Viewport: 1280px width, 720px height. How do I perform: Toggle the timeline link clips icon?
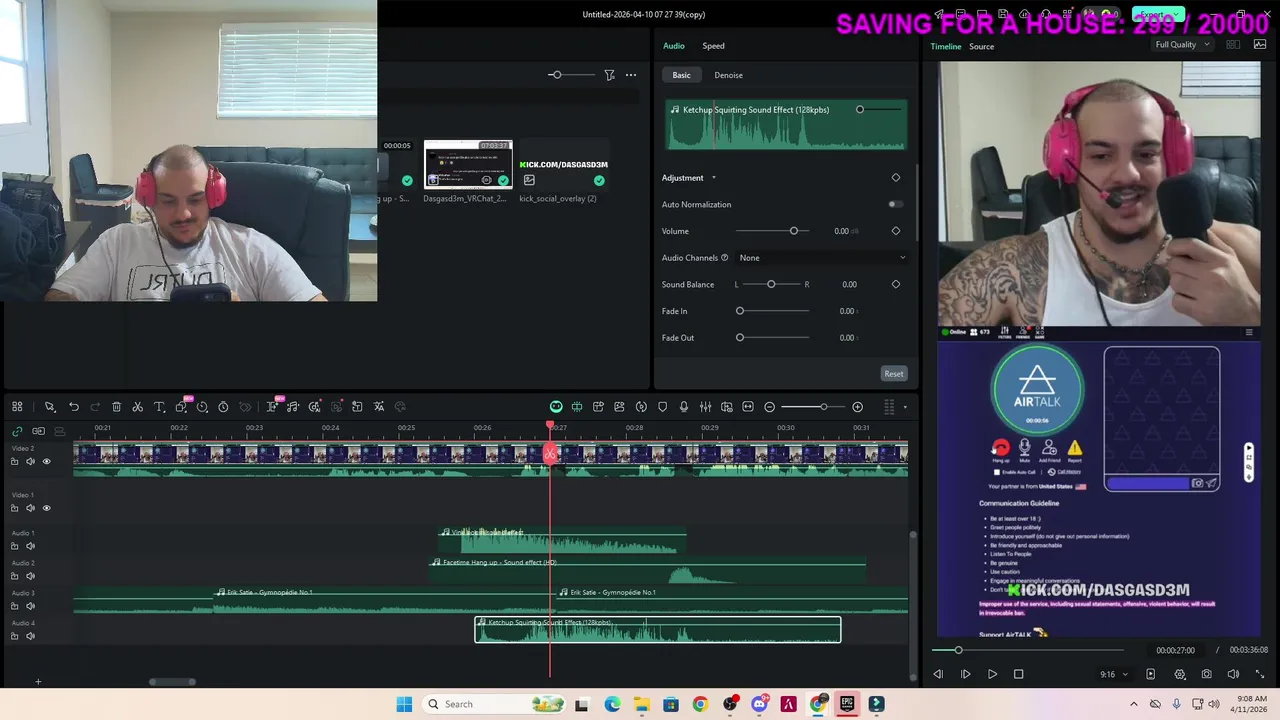coord(17,431)
